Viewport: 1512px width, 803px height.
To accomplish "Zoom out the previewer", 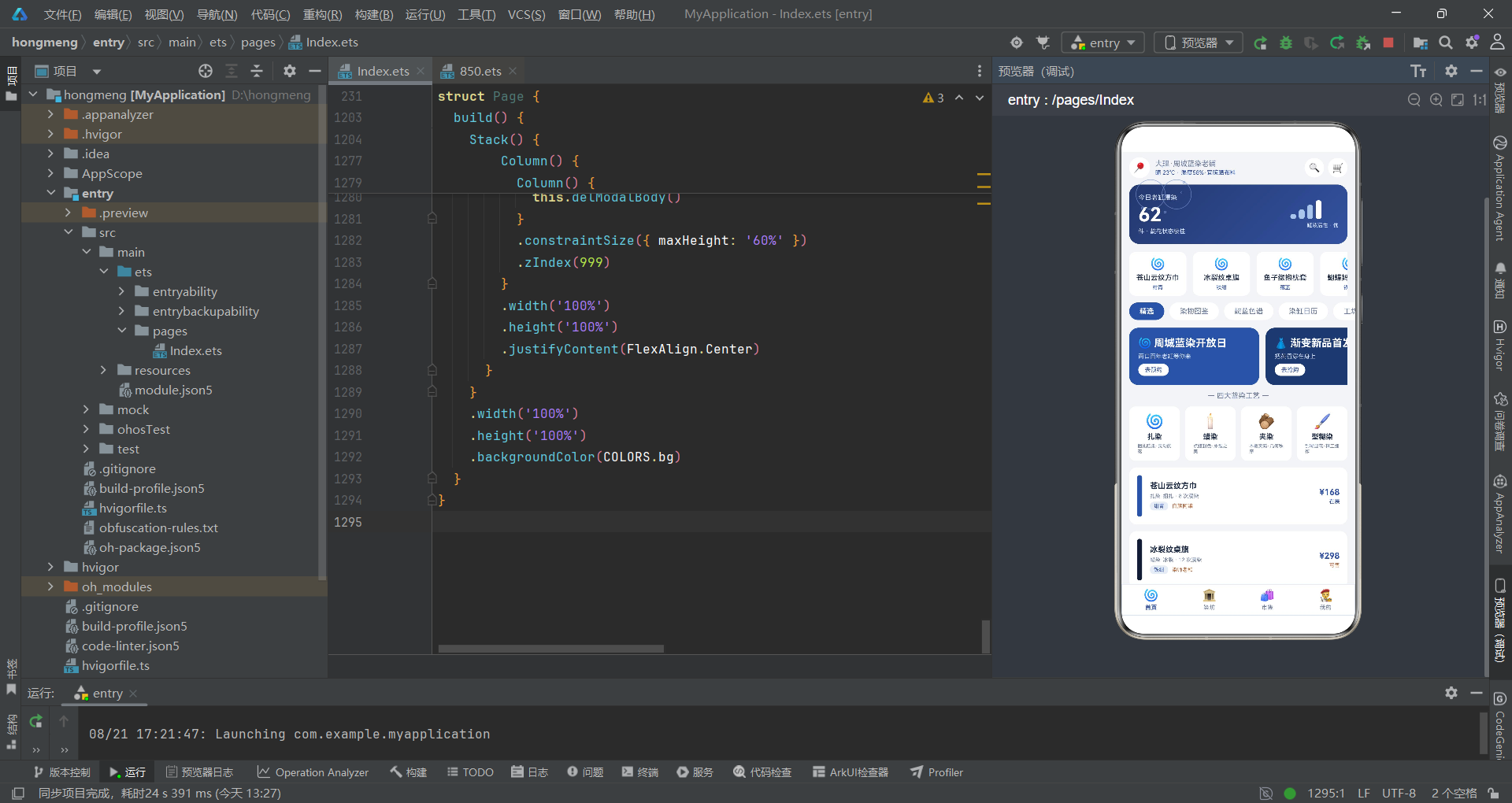I will coord(1414,100).
